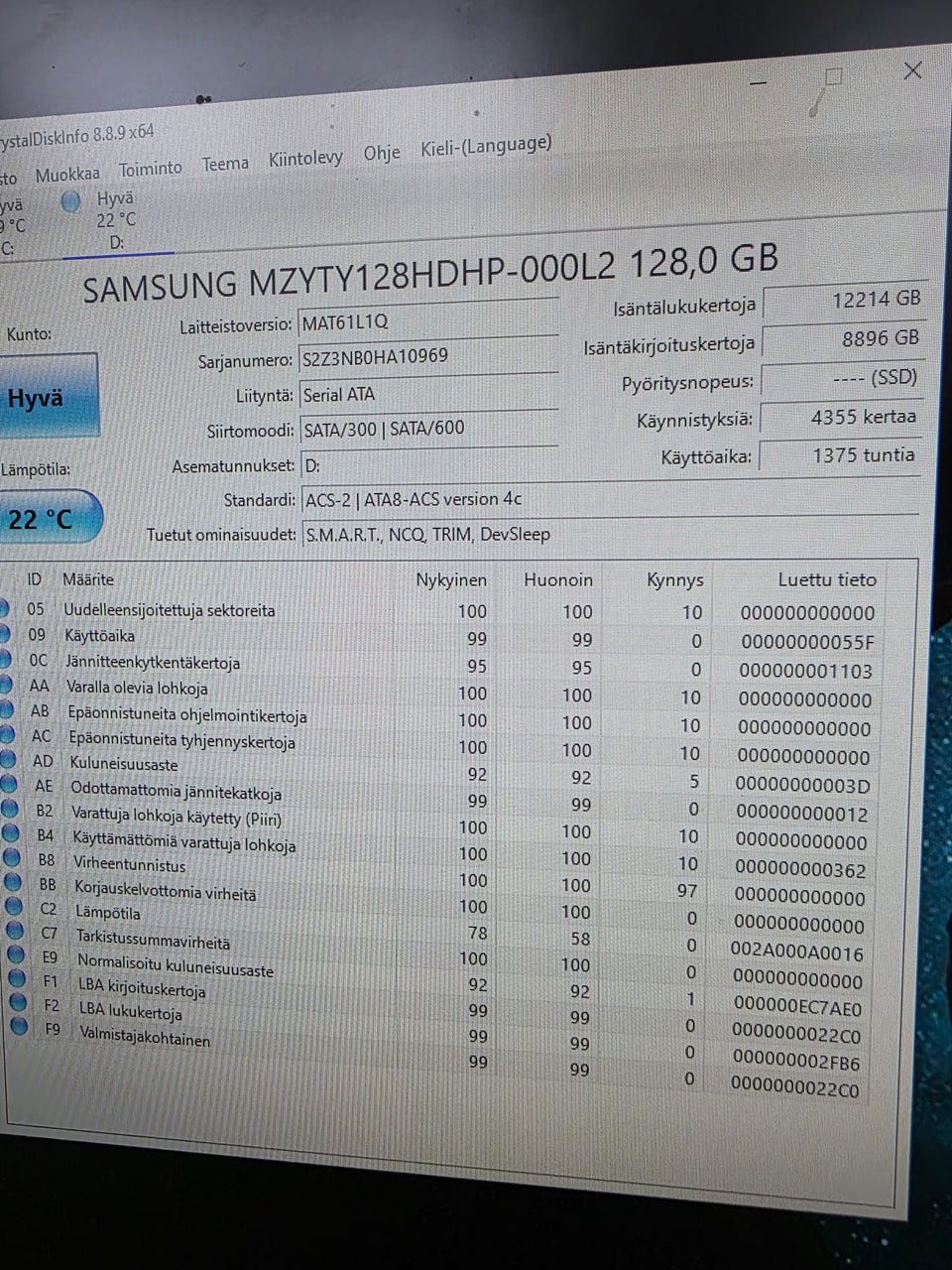Close the CrystalDiskInfo window
This screenshot has width=952, height=1270.
(x=913, y=70)
